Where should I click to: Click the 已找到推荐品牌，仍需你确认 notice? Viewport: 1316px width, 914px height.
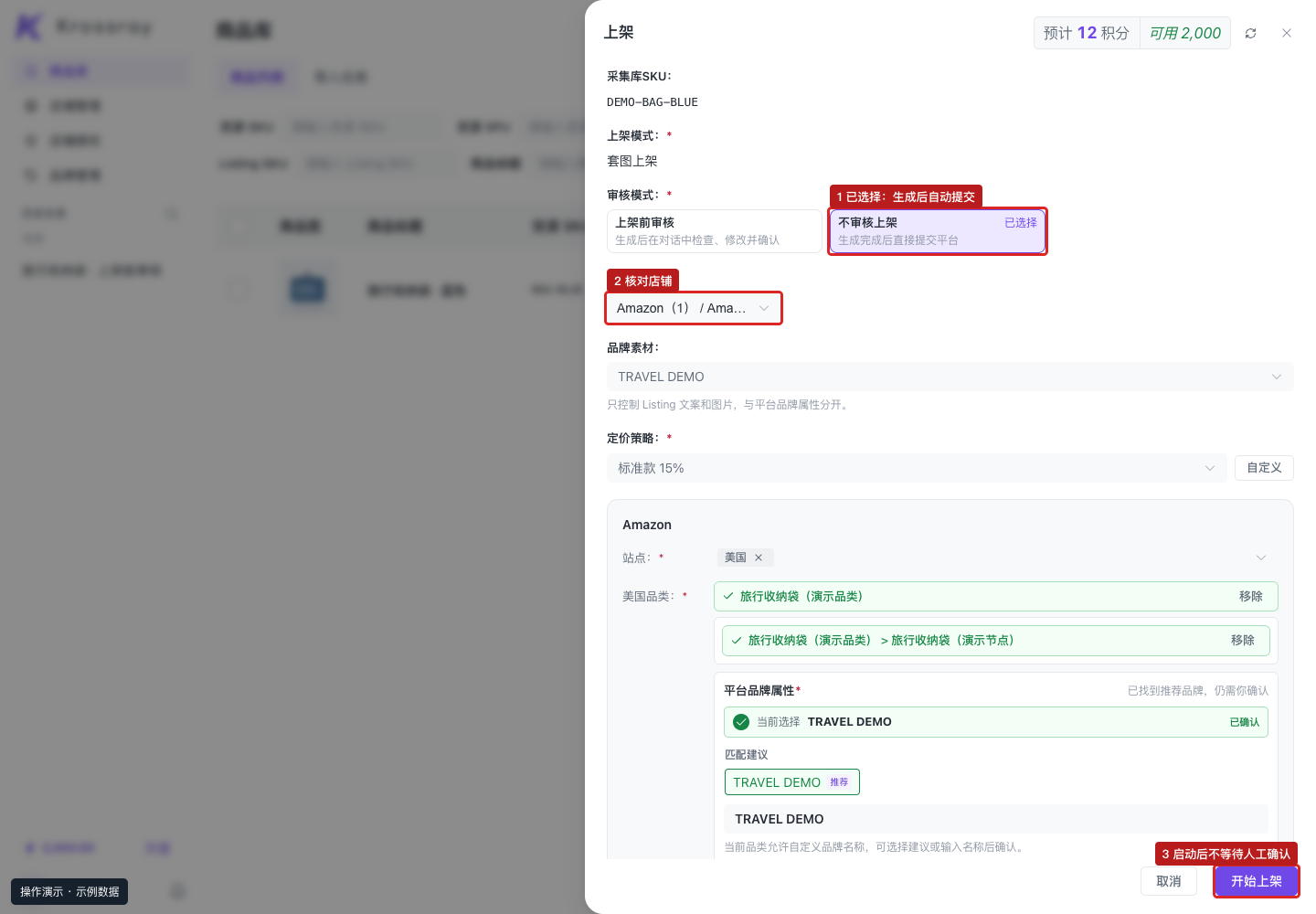point(1198,691)
